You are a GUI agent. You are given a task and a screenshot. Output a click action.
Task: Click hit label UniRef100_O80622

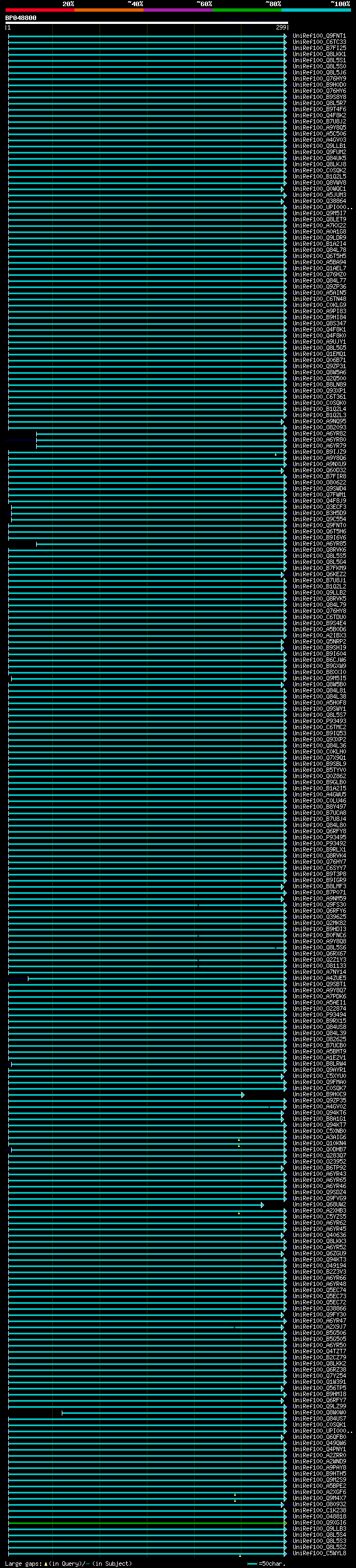coord(319,483)
